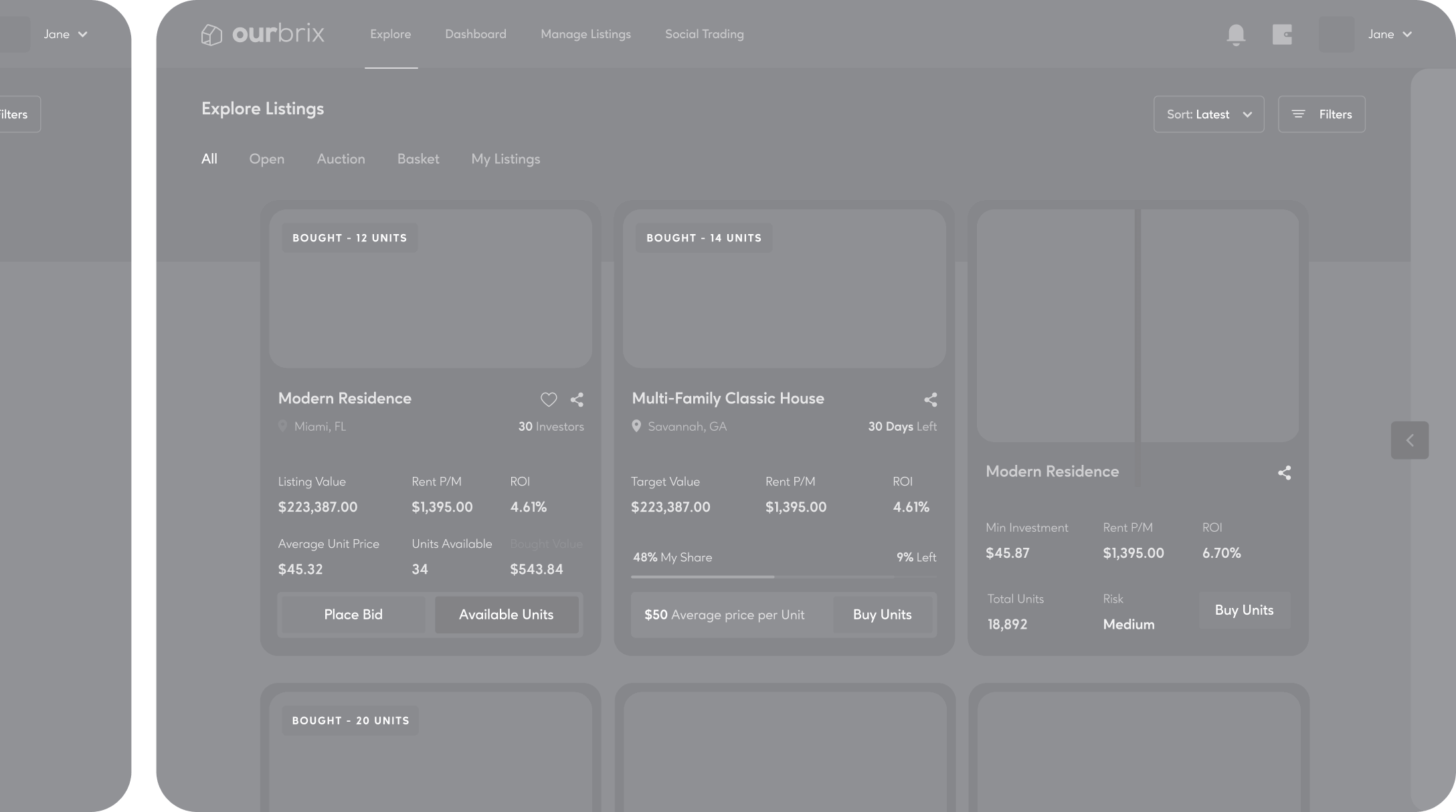Viewport: 1456px width, 812px height.
Task: Share the Miami Modern Residence listing
Action: [x=577, y=400]
